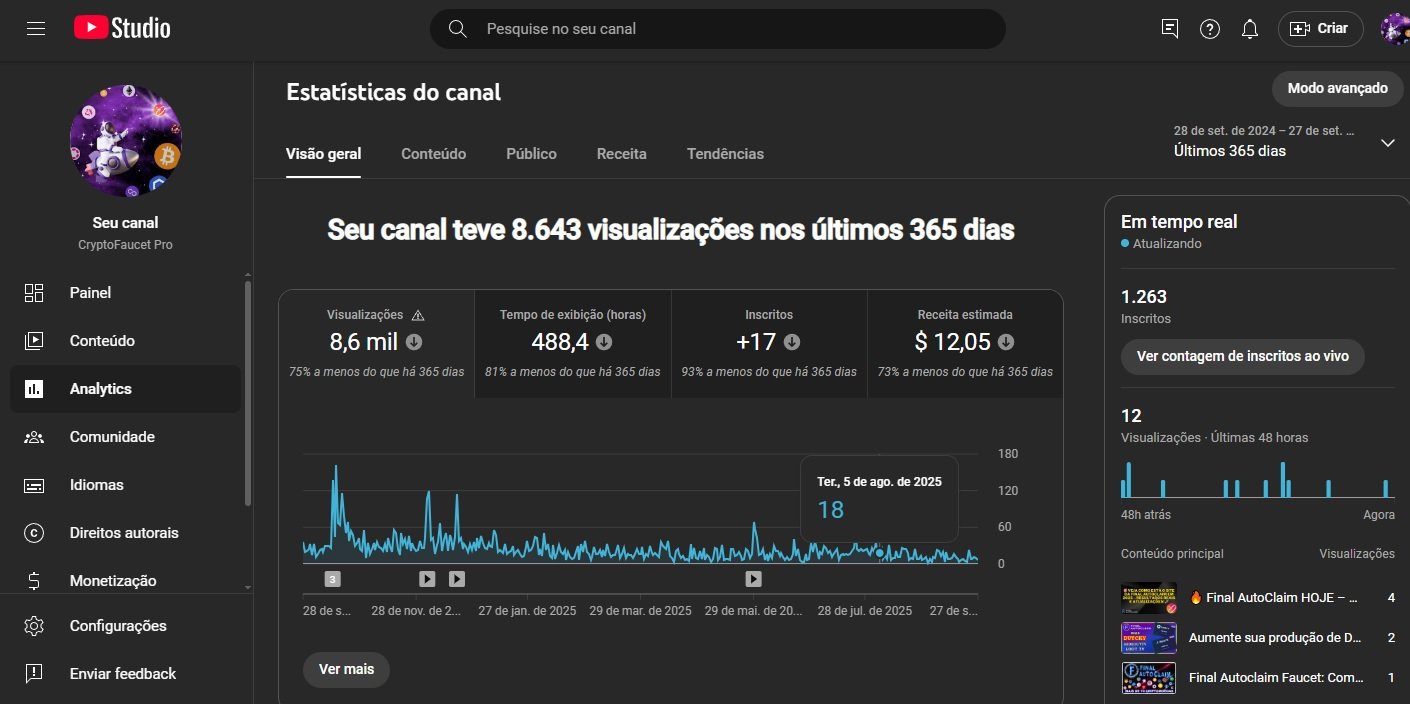Viewport: 1410px width, 704px height.
Task: Click the down arrow next to +17
Action: tap(792, 342)
